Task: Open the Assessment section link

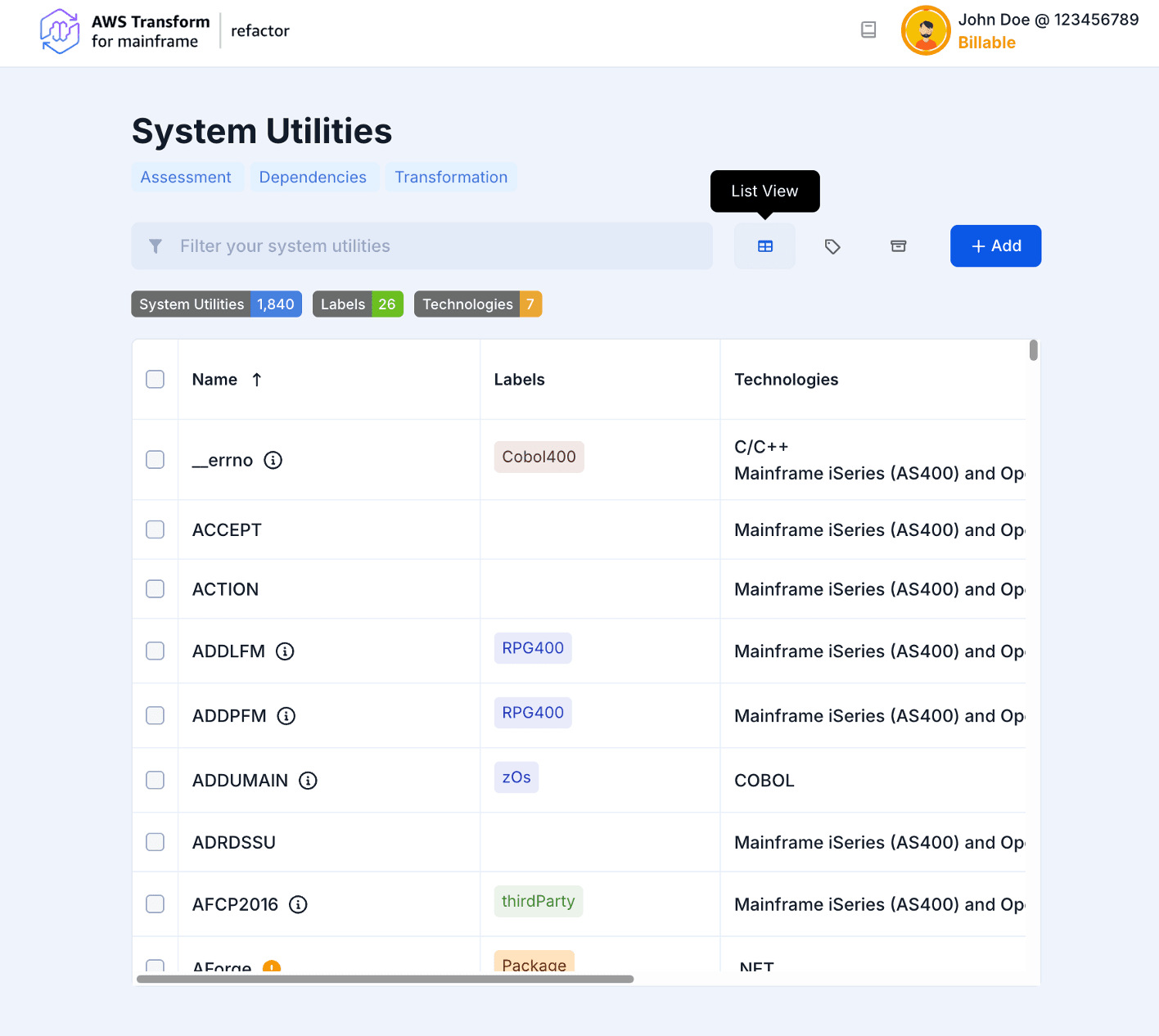Action: tap(186, 177)
